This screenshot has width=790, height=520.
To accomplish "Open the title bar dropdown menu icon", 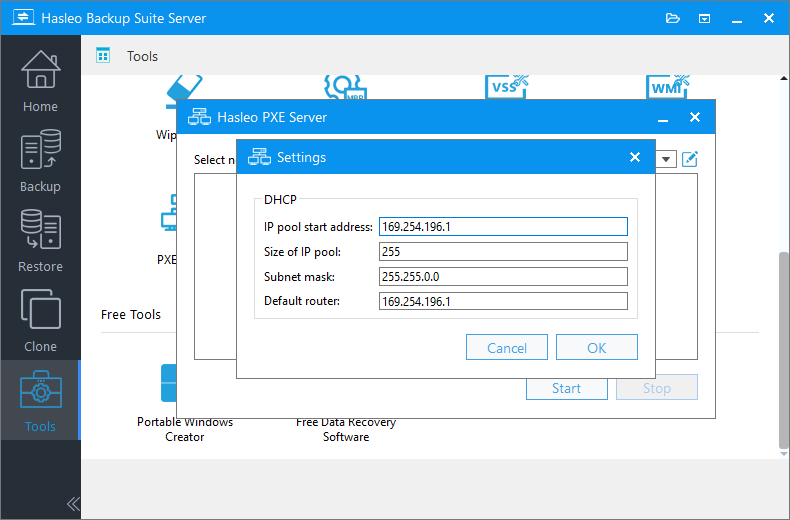I will coord(704,19).
